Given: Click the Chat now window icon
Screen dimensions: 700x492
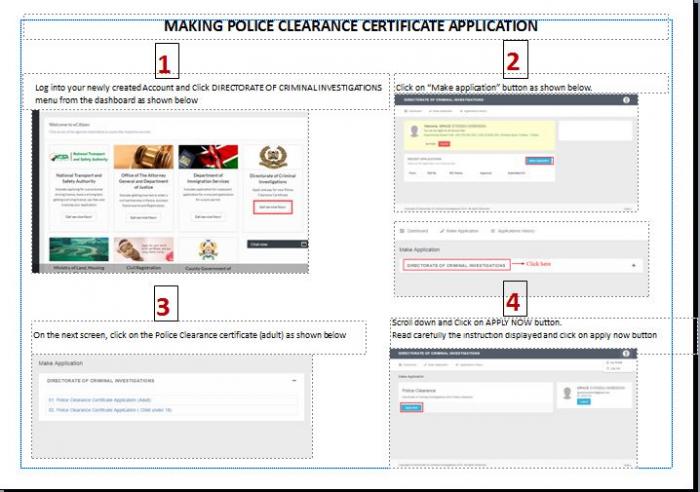Looking at the screenshot, I should tap(304, 244).
